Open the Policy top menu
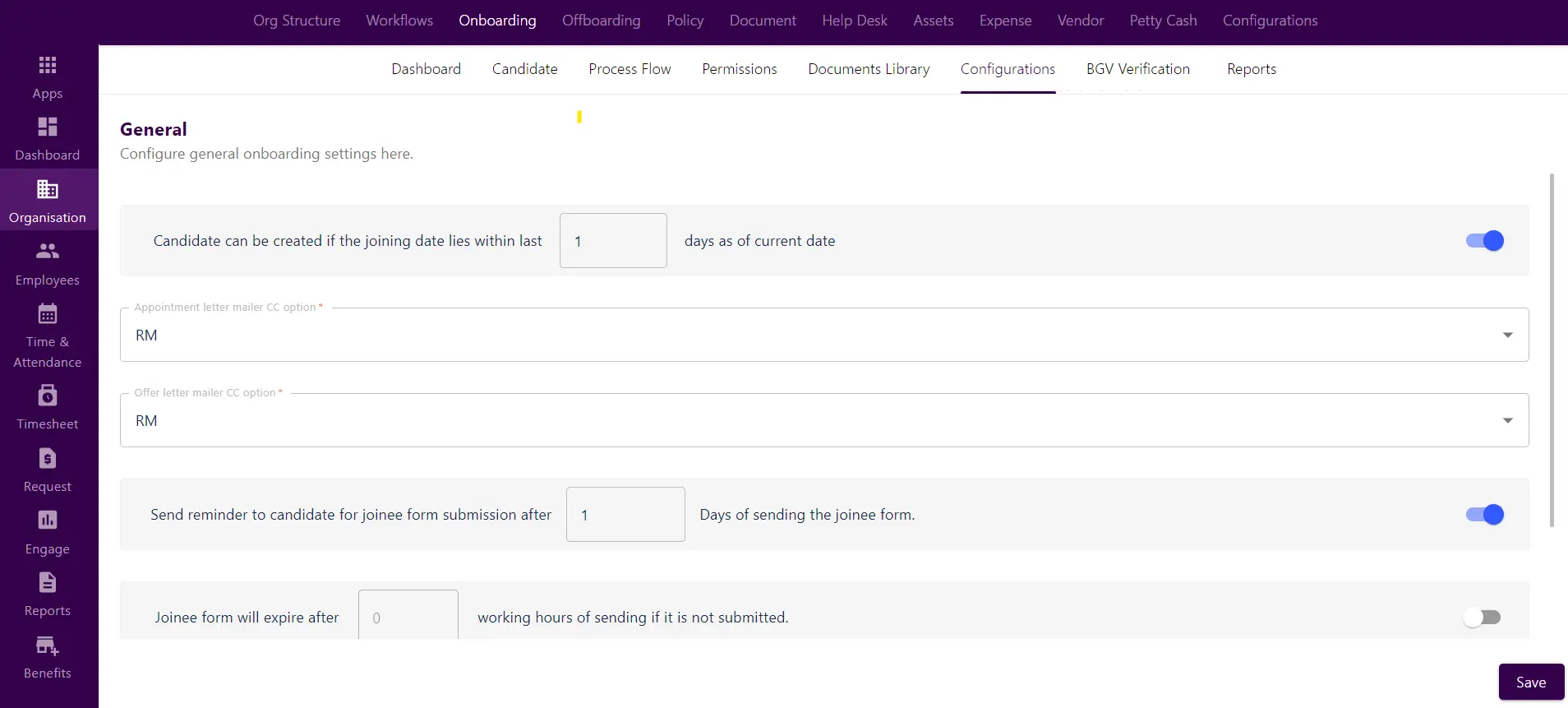 685,21
